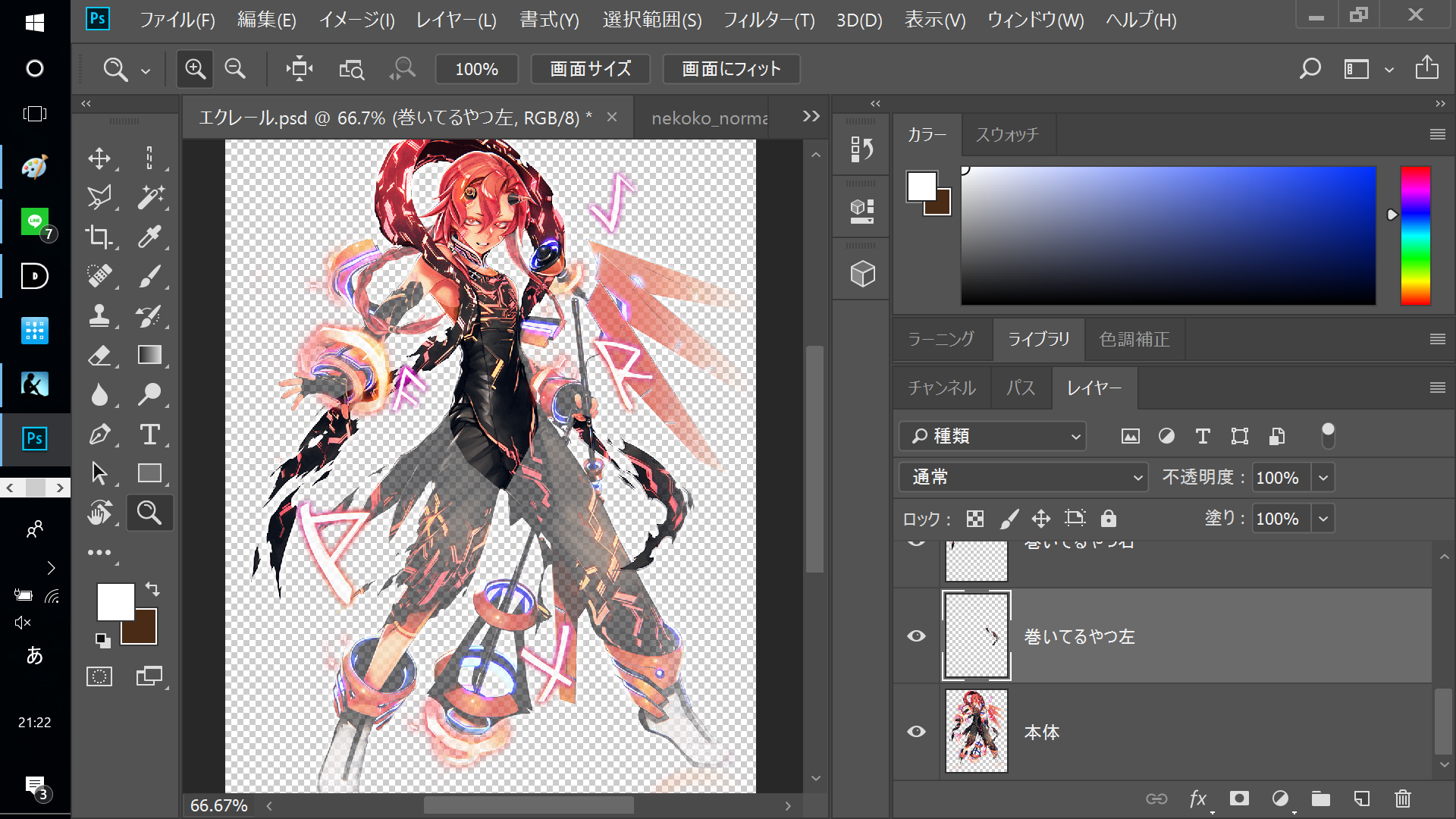The height and width of the screenshot is (819, 1456).
Task: Toggle layer filtering on or off
Action: 1328,435
